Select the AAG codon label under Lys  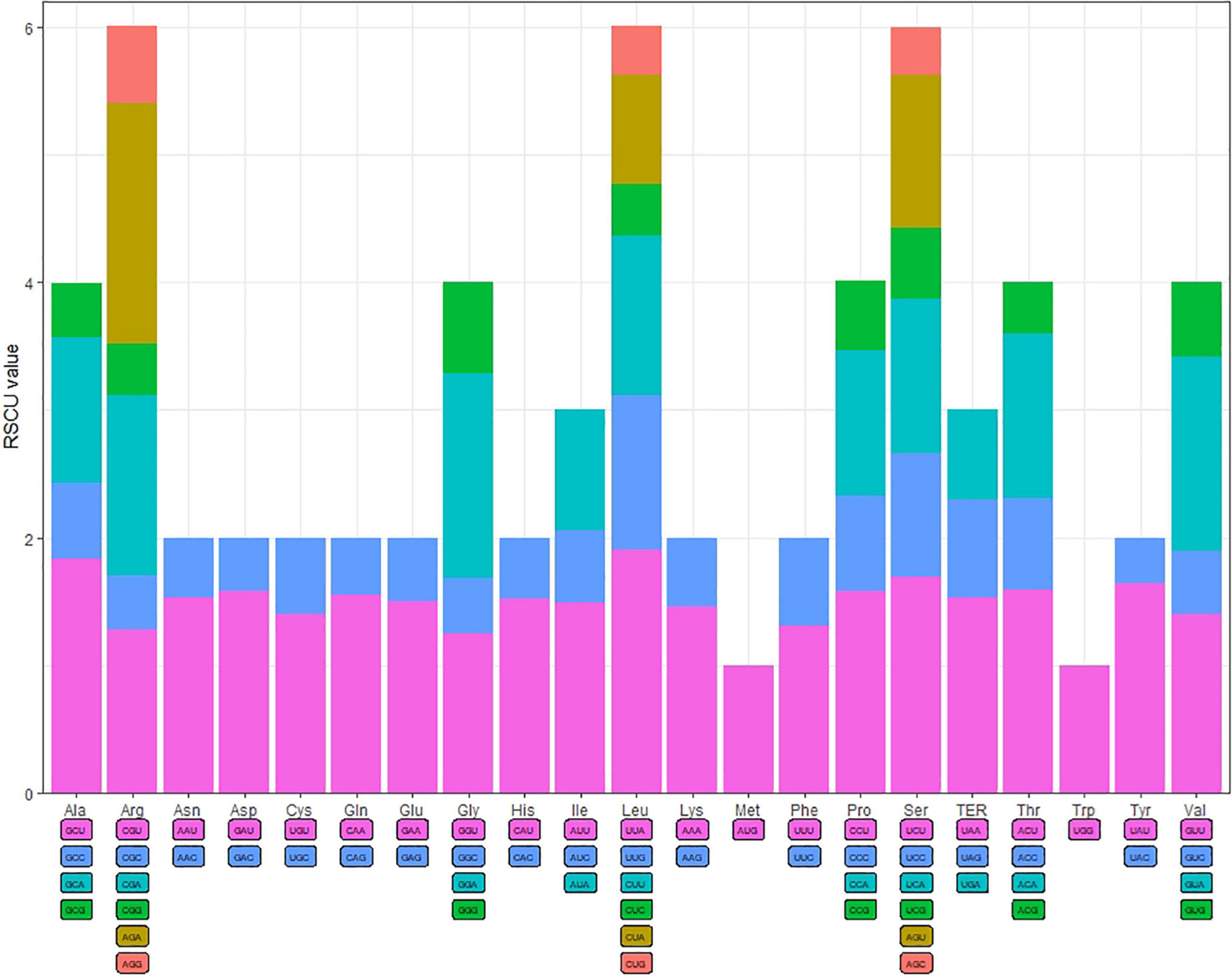[x=692, y=857]
